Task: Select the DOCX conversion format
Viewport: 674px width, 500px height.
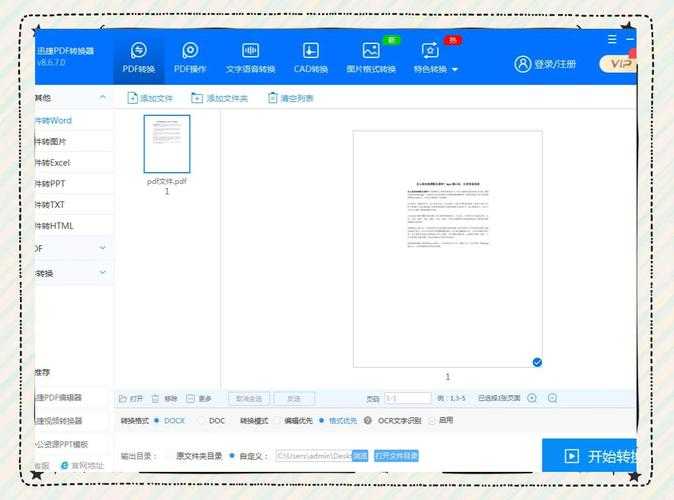Action: [157, 421]
